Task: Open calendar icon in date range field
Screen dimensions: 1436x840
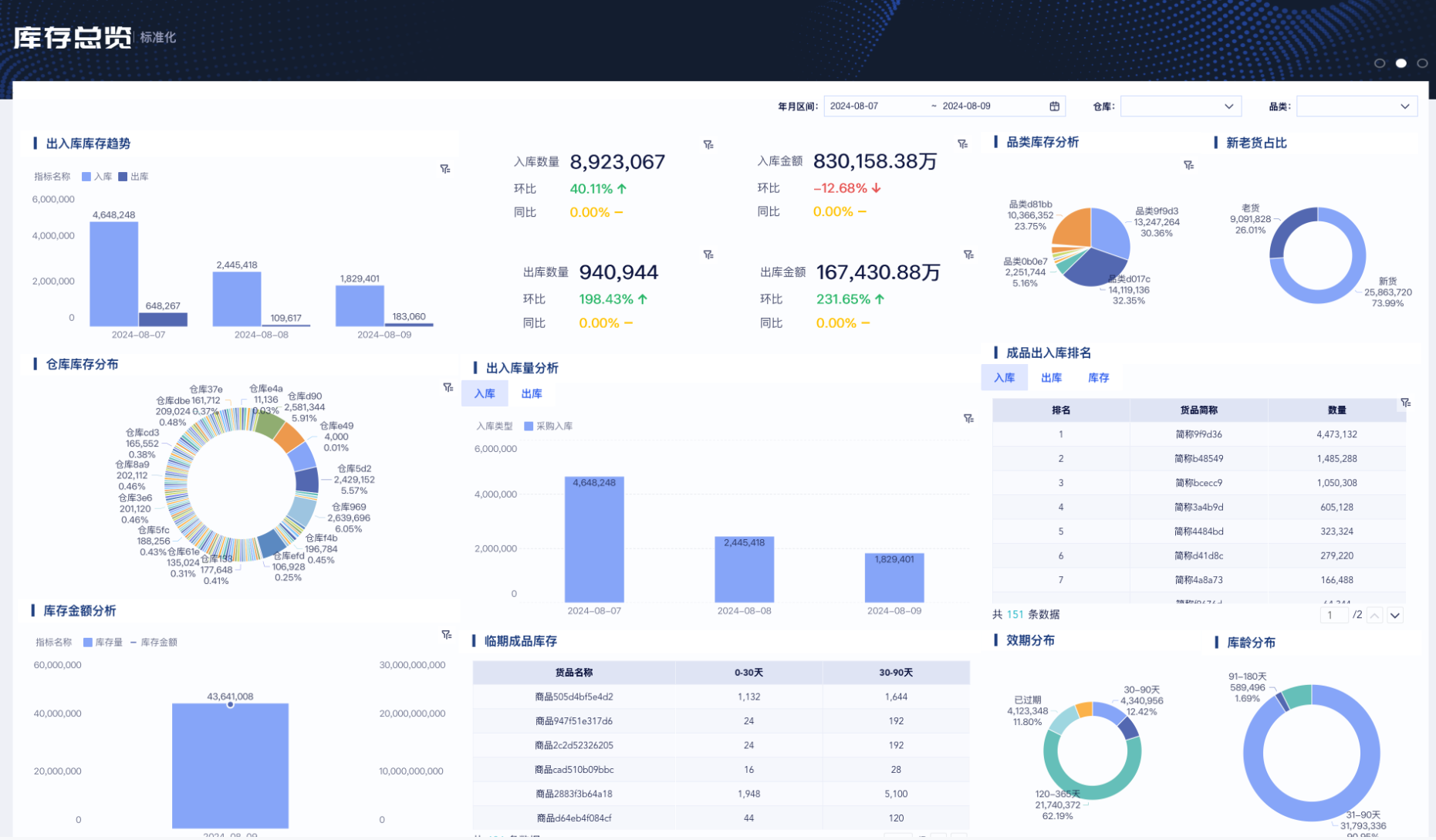Action: pyautogui.click(x=1054, y=106)
